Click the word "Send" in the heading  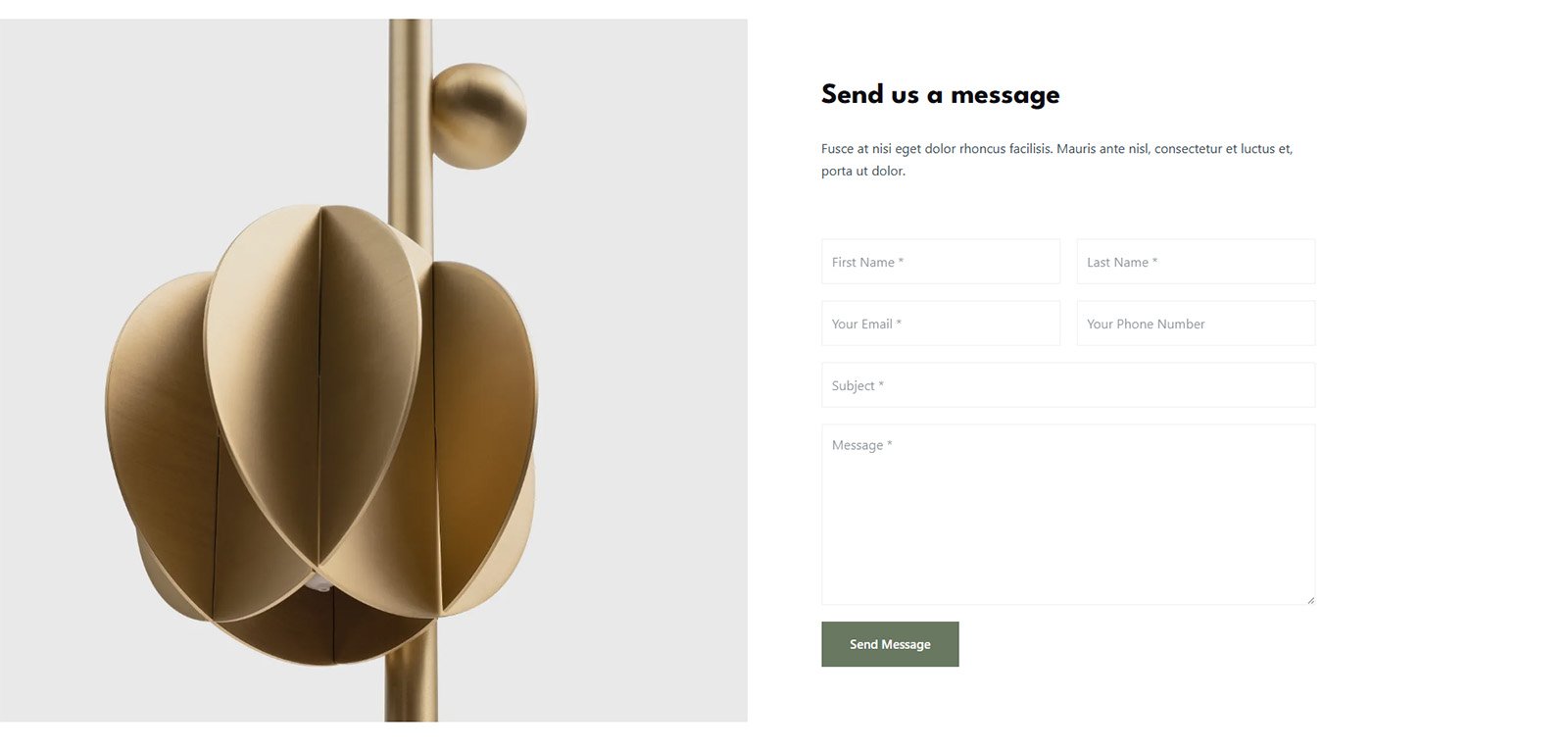click(853, 95)
